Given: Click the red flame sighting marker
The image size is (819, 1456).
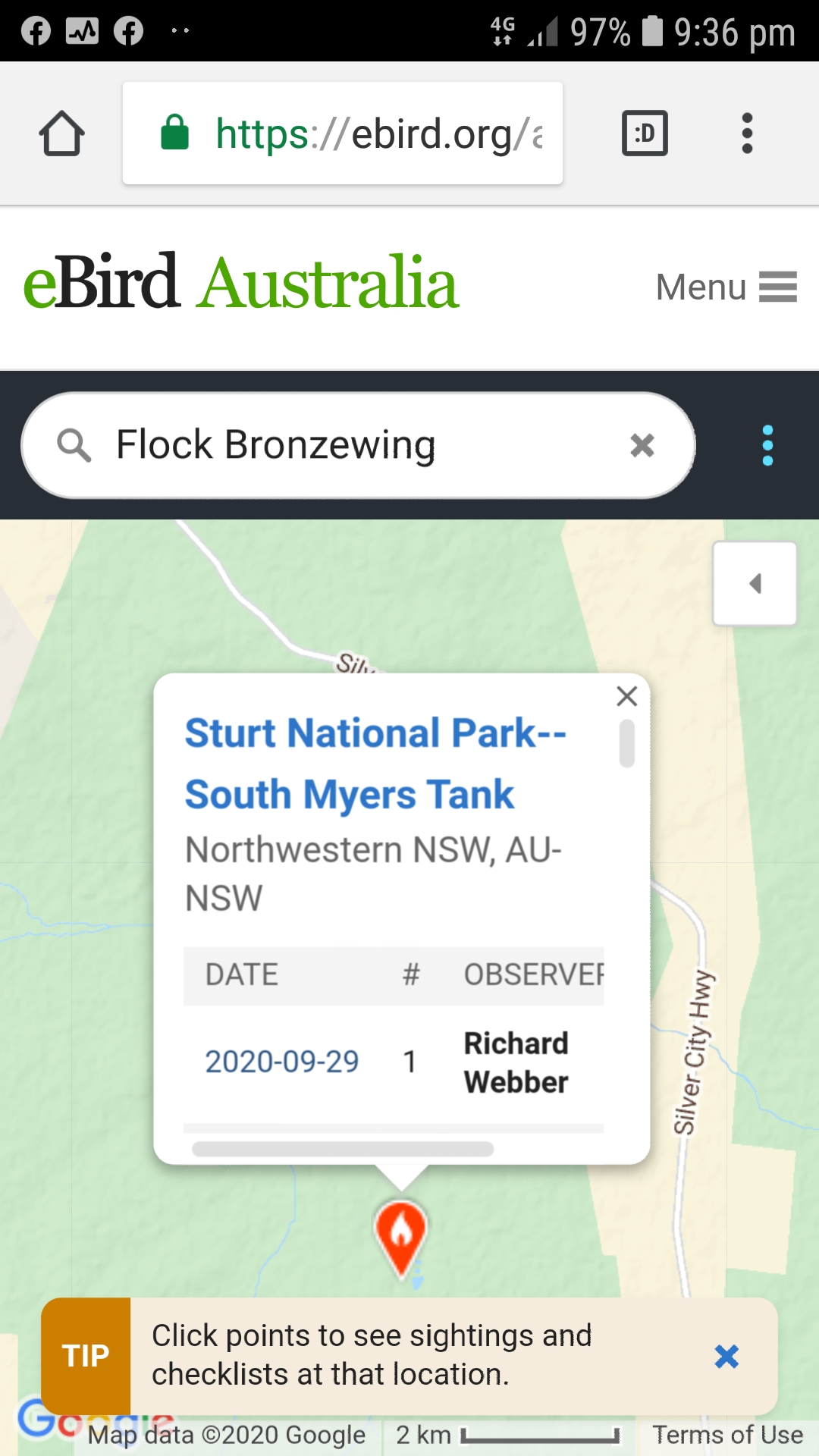Looking at the screenshot, I should pos(401,1238).
